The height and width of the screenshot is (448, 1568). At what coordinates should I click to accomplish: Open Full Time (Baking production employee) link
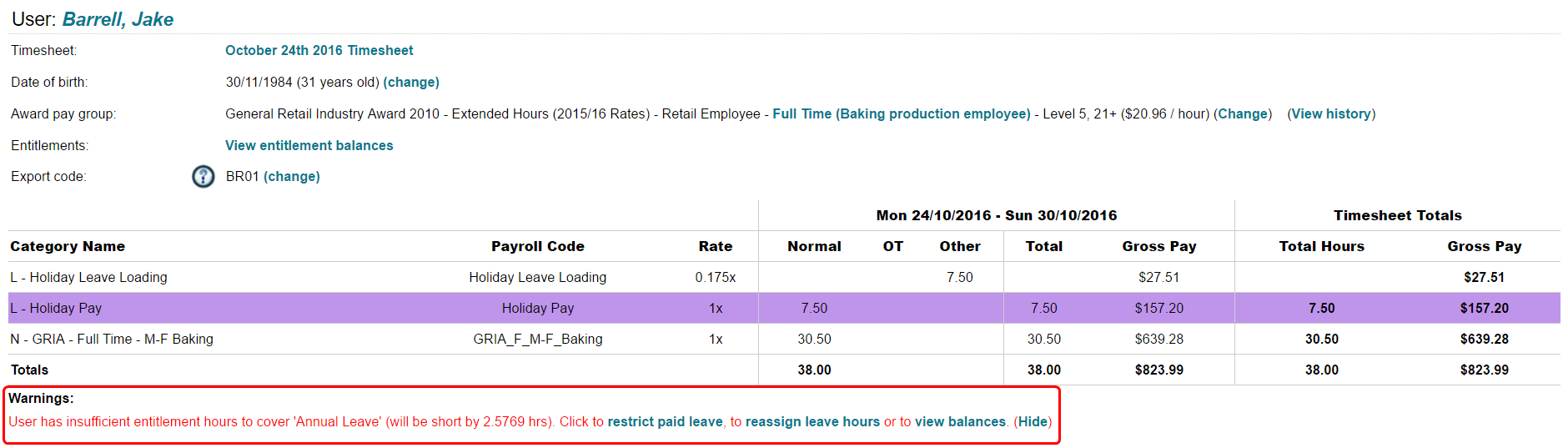[x=902, y=114]
